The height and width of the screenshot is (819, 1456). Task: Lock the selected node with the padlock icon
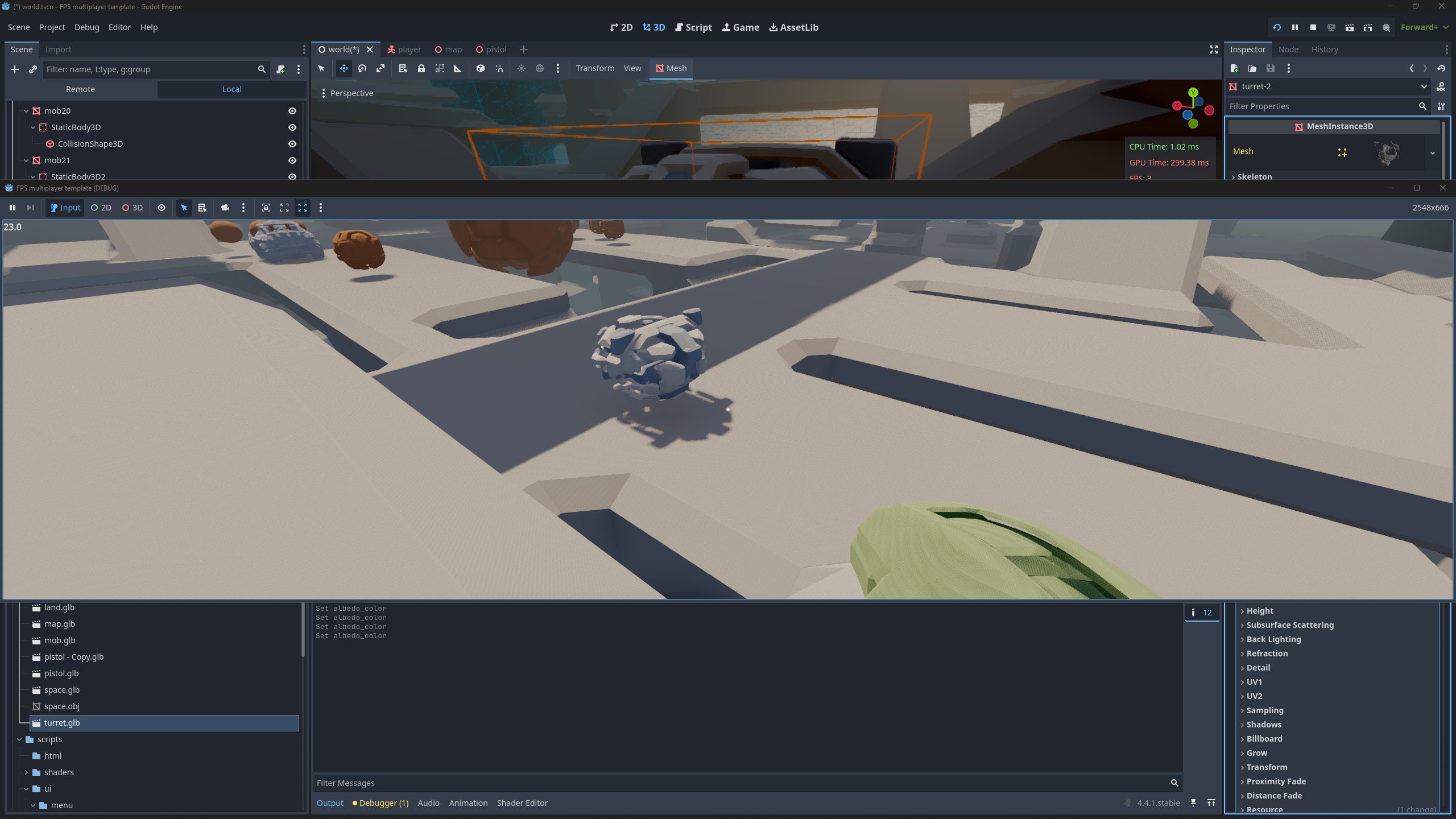(421, 68)
